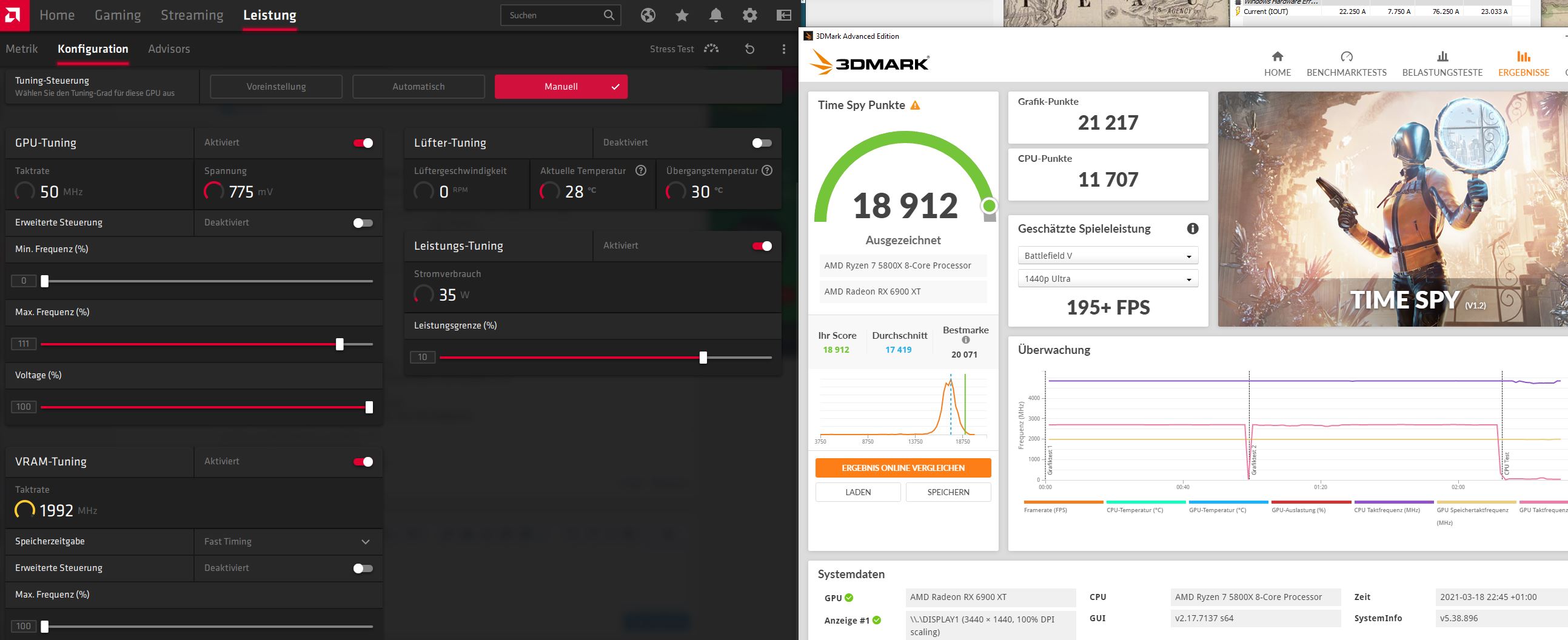Viewport: 1568px width, 640px height.
Task: Select the Konfiguration sub-tab
Action: (93, 48)
